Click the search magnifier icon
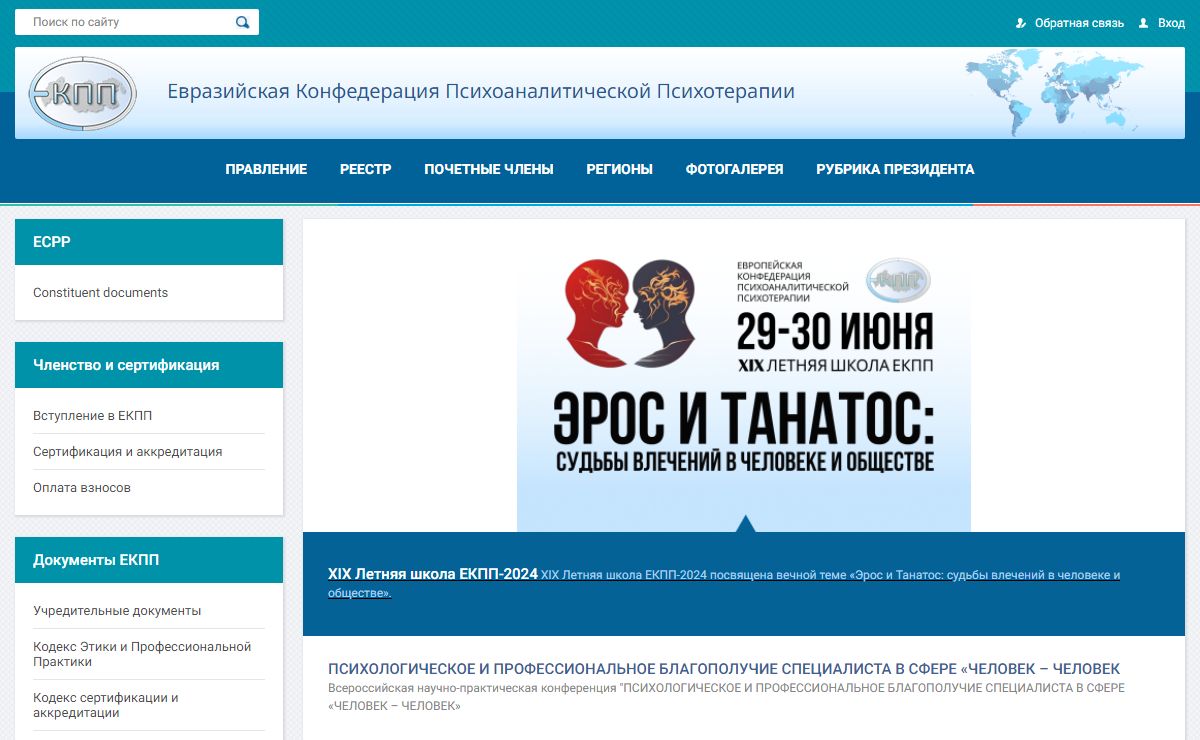 242,22
